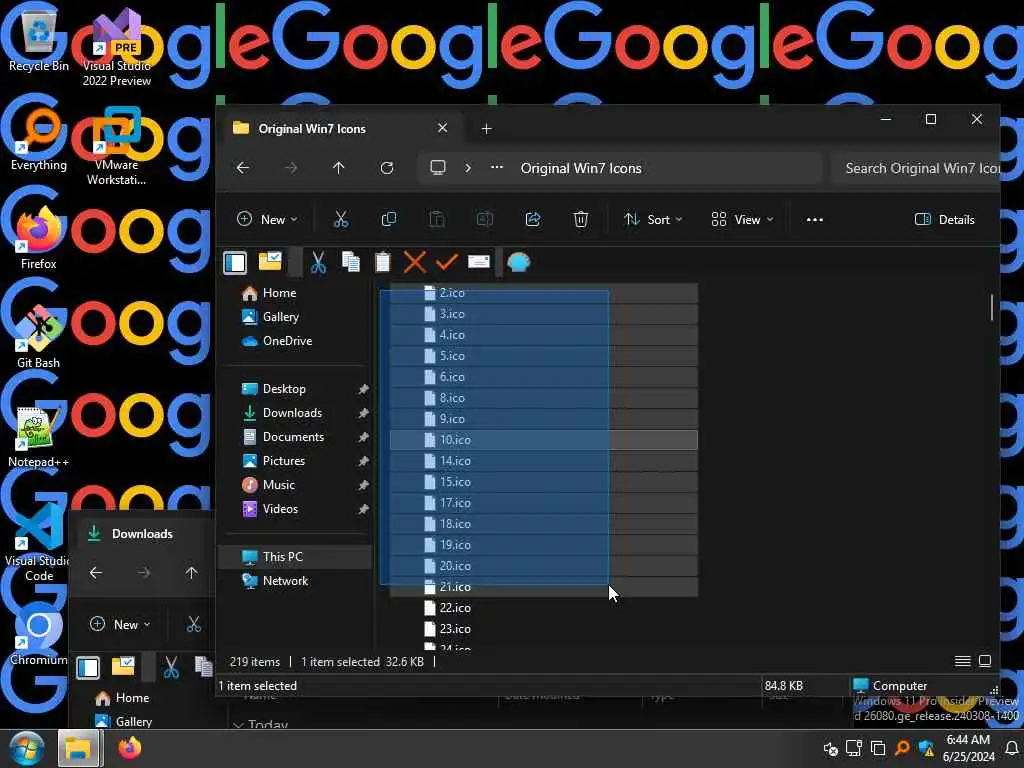Open OneDrive in the navigation pane
Screen dimensions: 1024x768
pos(287,341)
